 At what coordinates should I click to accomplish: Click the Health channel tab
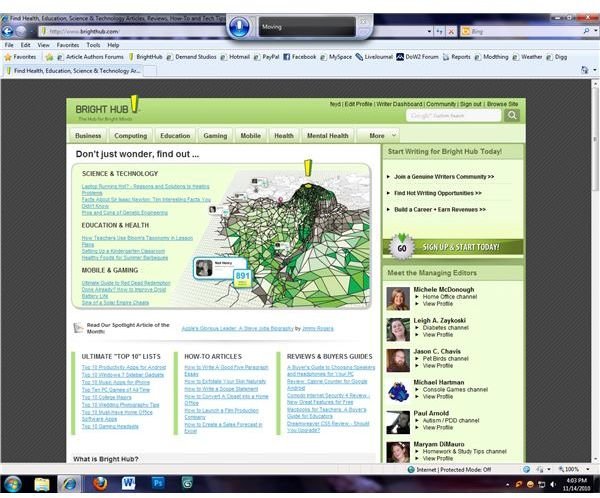[x=284, y=136]
